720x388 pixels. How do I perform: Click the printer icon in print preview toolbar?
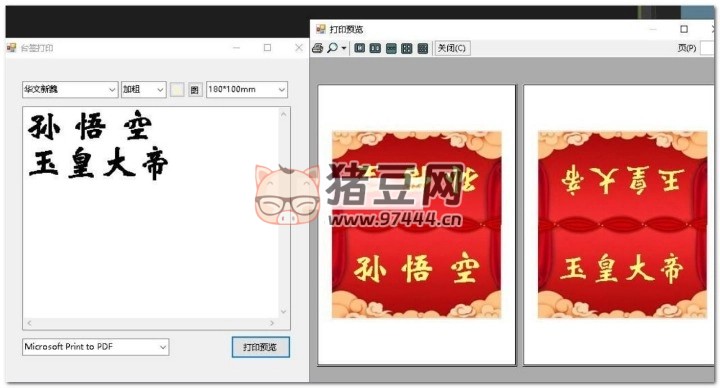317,48
